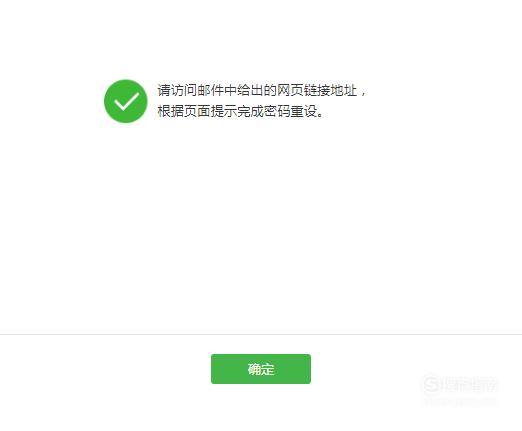Click the words 页面提示 in the second line
The height and width of the screenshot is (431, 522).
(210, 111)
